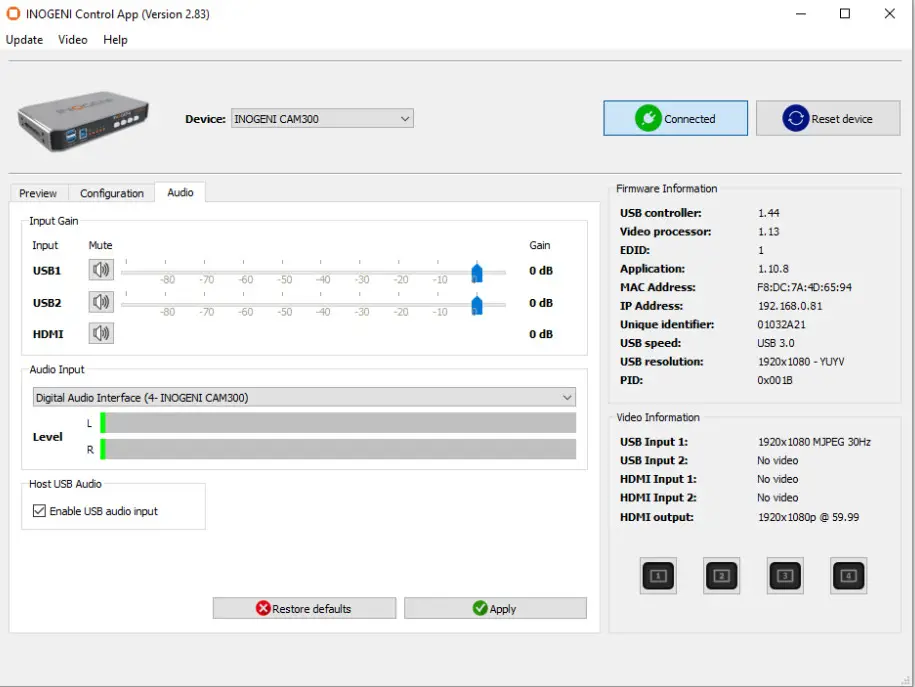Click the Reset device control
915x687 pixels.
(x=828, y=117)
